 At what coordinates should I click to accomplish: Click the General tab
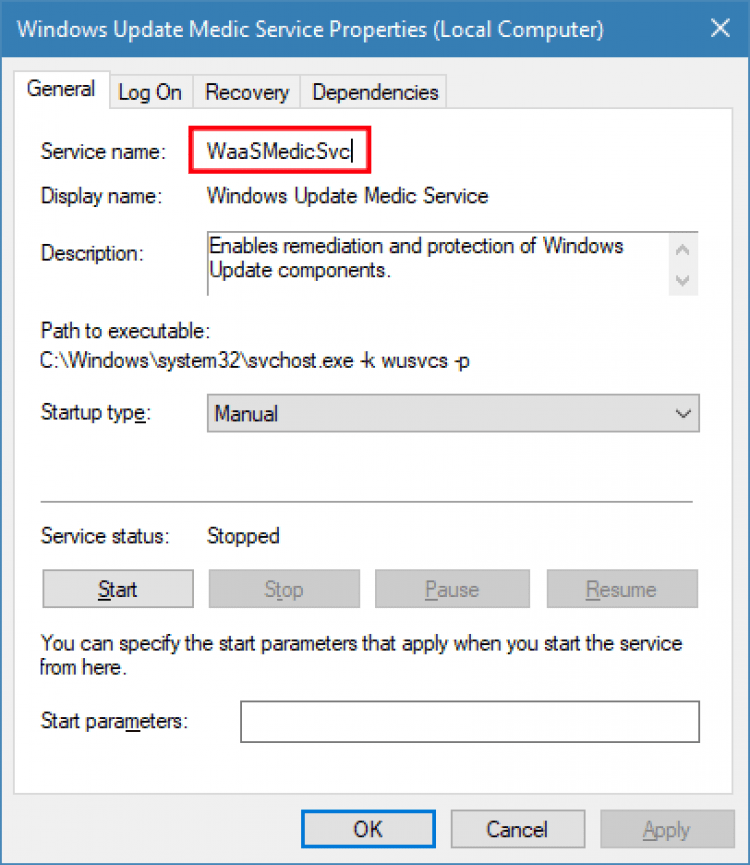tap(61, 89)
